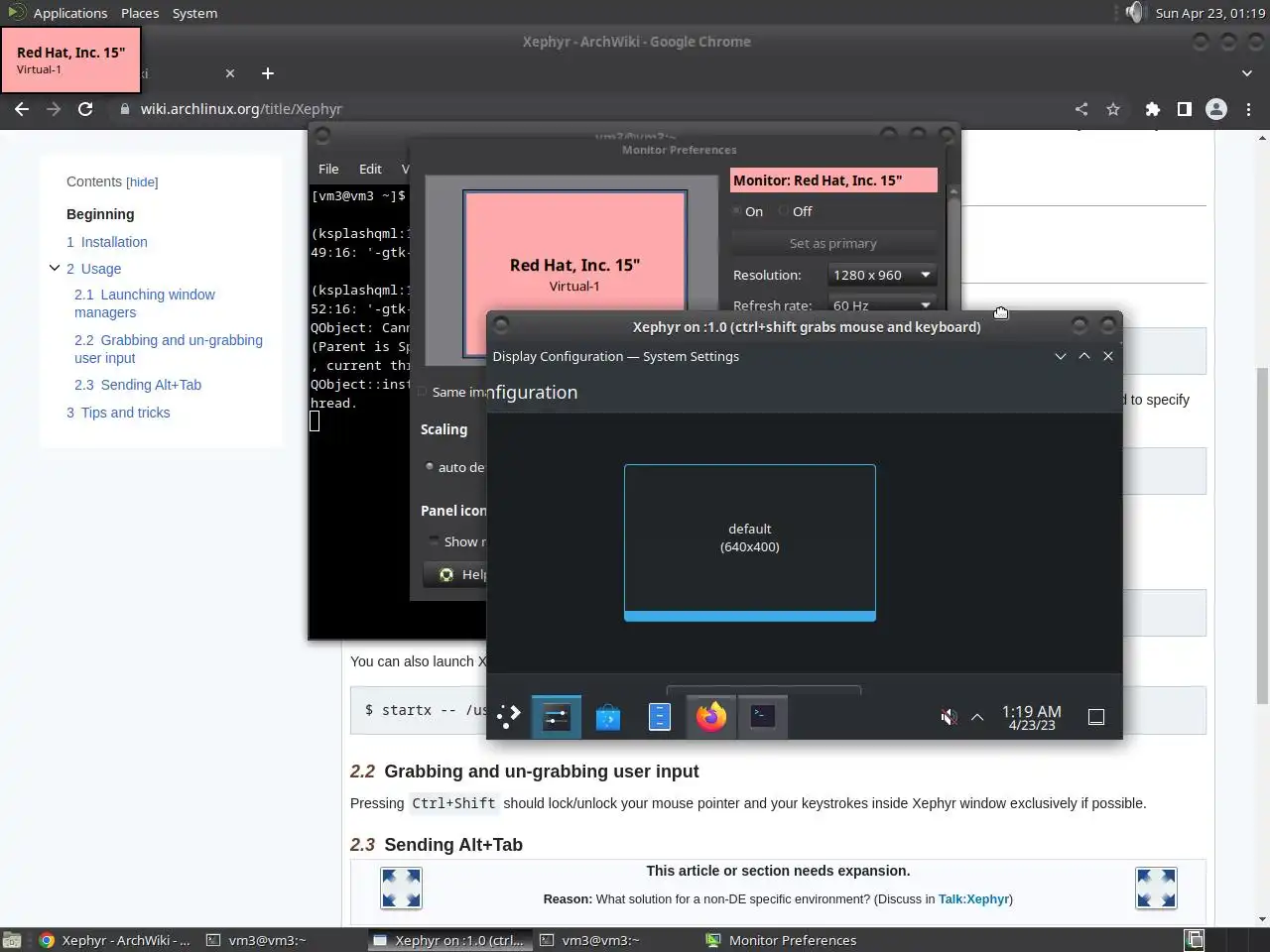
Task: Open the Applications menu in the top panel
Action: click(x=69, y=13)
